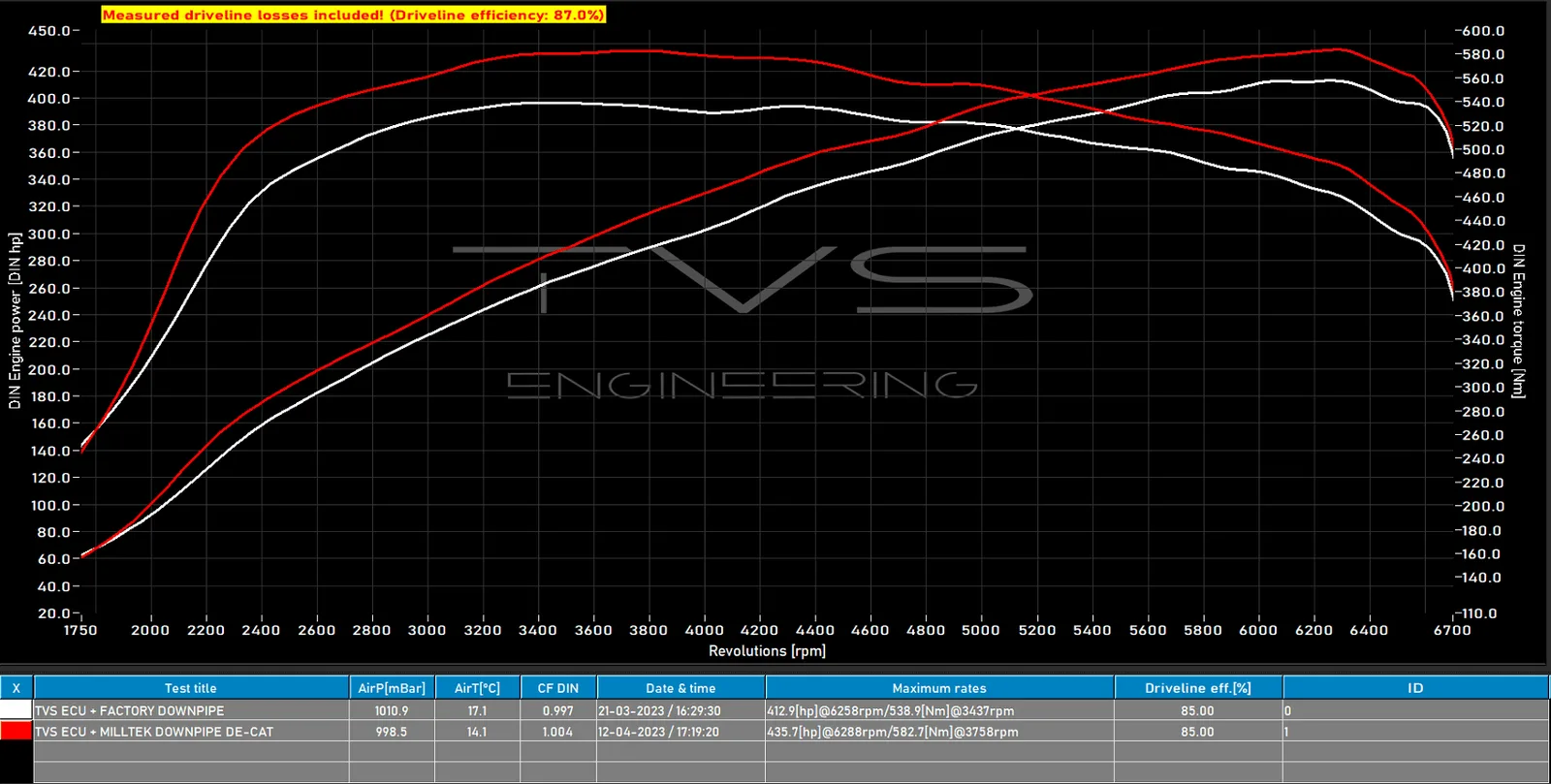Click the white color swatch for the factory downpipe run
Viewport: 1551px width, 784px height.
pyautogui.click(x=16, y=710)
